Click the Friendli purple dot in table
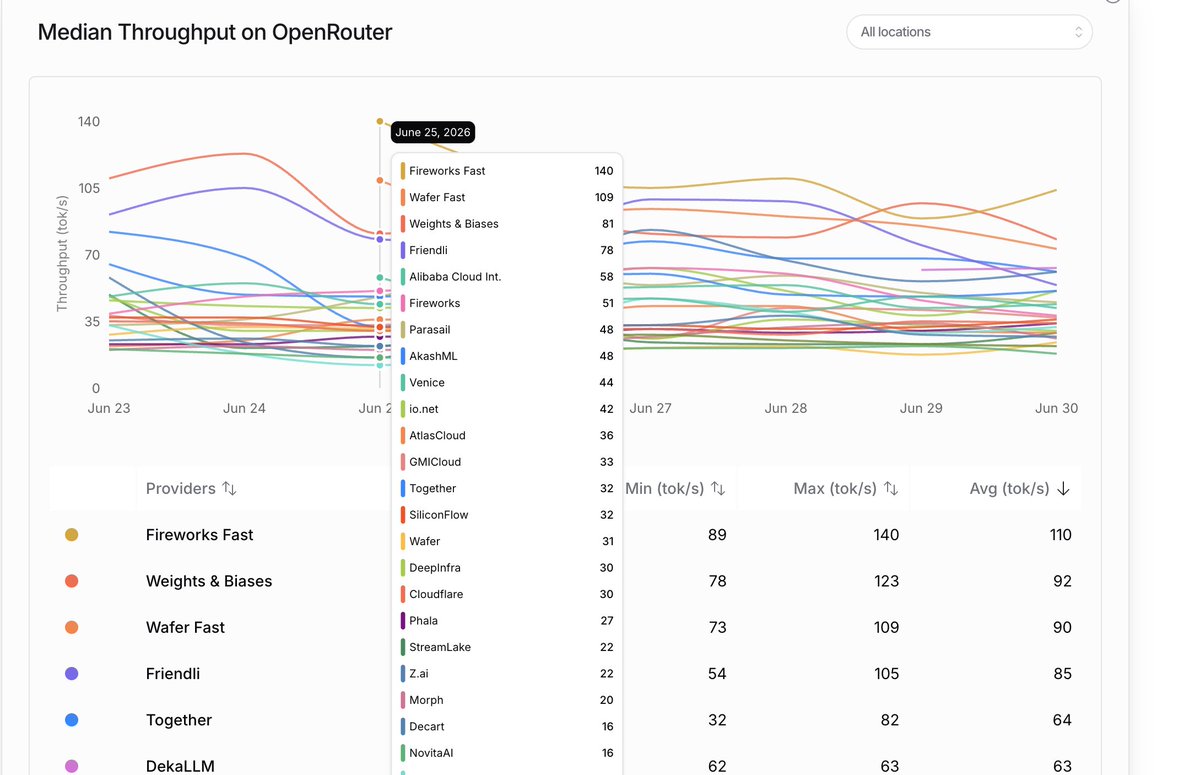Screen dimensions: 1200x775 [x=71, y=674]
